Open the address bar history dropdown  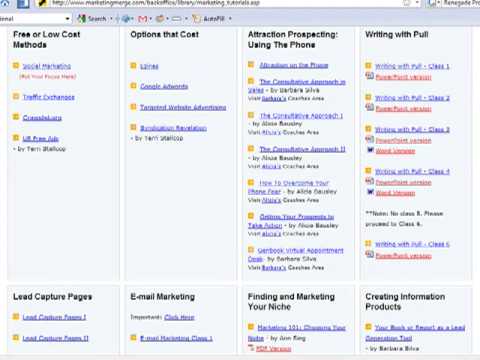pyautogui.click(x=417, y=3)
